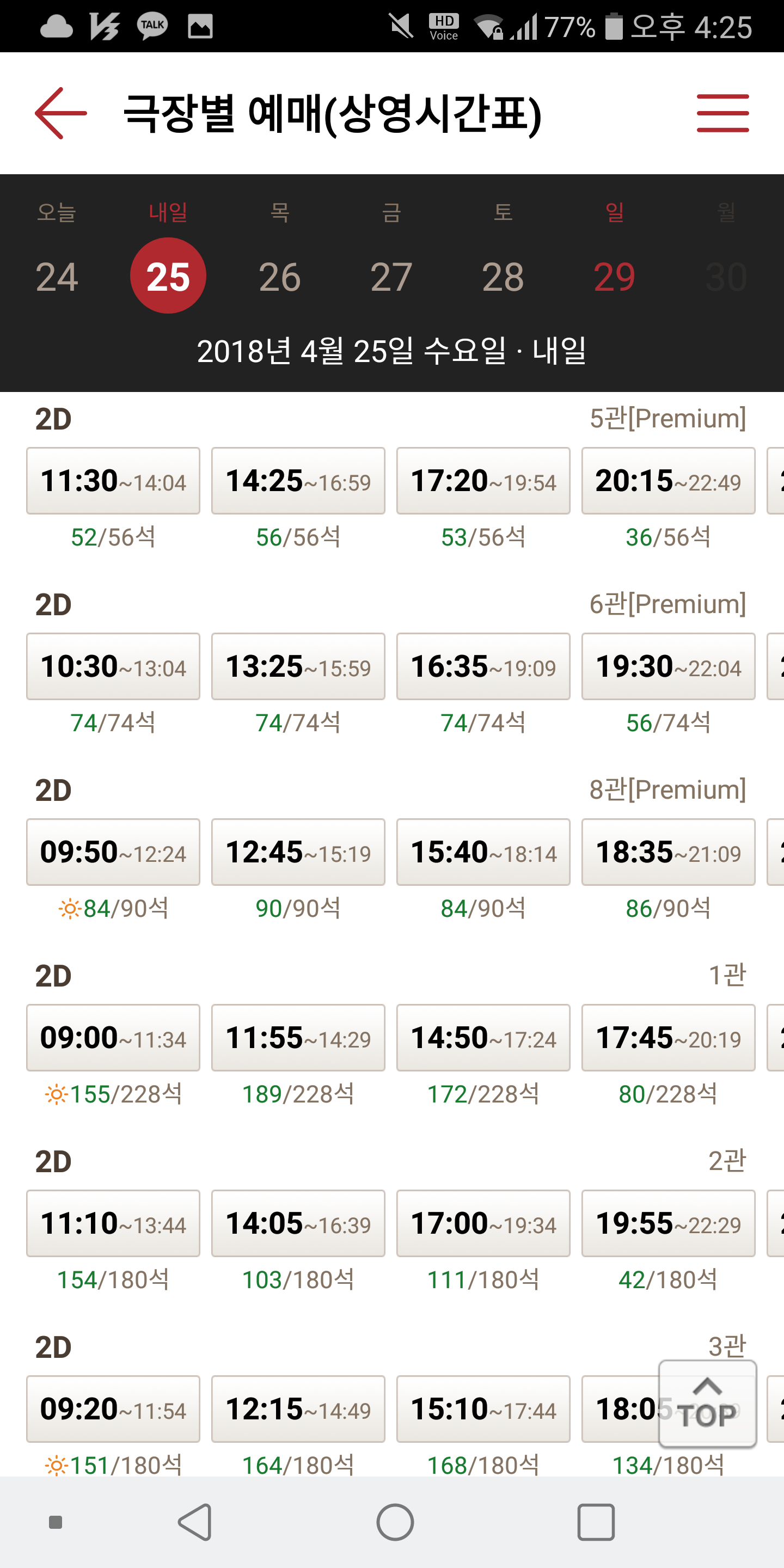Tap the Android home circle button

[x=394, y=1522]
